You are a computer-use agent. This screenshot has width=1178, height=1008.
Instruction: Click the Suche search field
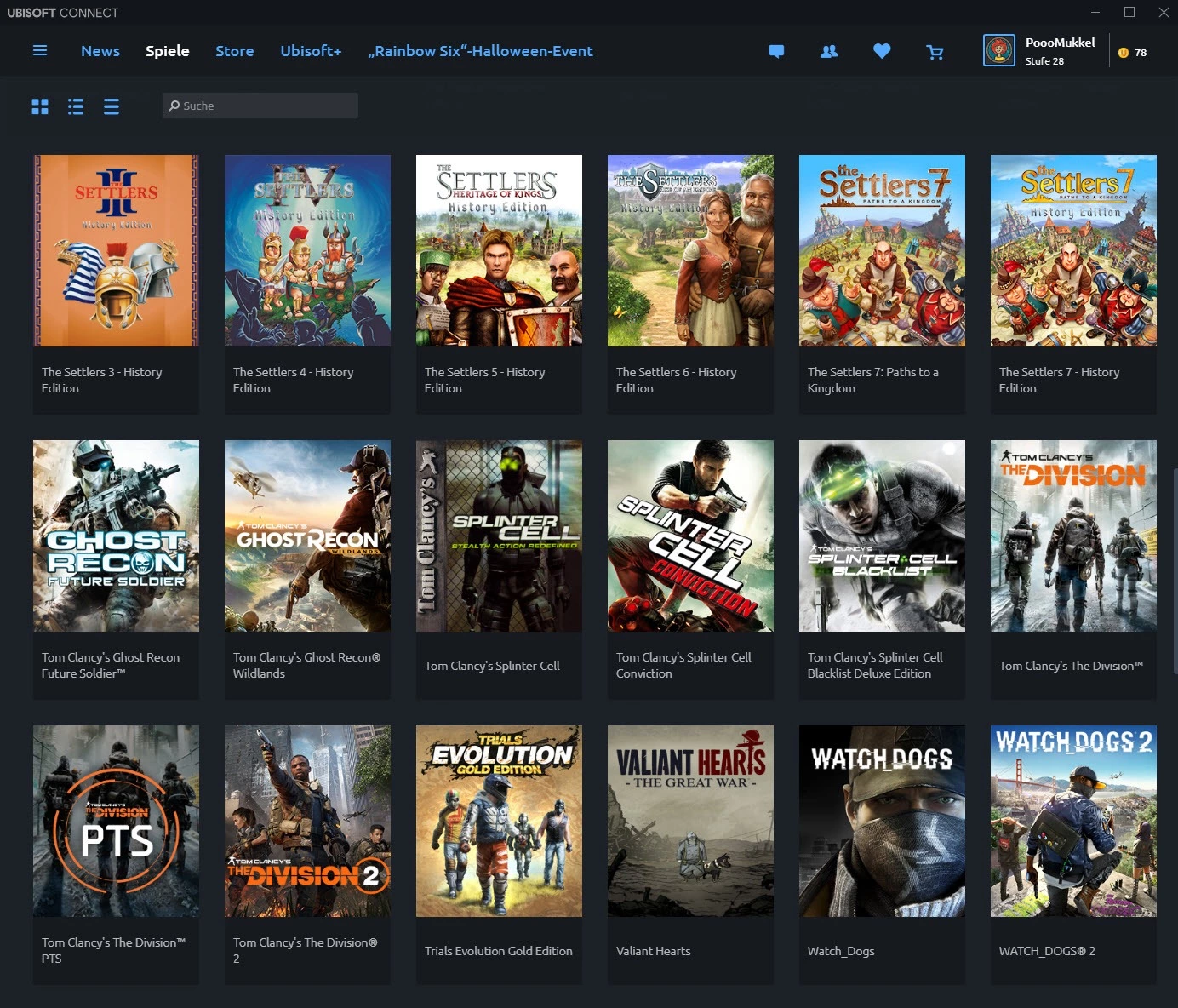260,106
